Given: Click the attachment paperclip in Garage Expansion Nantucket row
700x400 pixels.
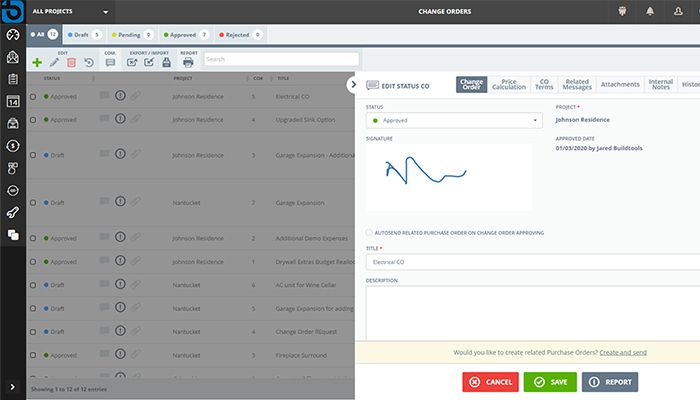Looking at the screenshot, I should tap(136, 202).
